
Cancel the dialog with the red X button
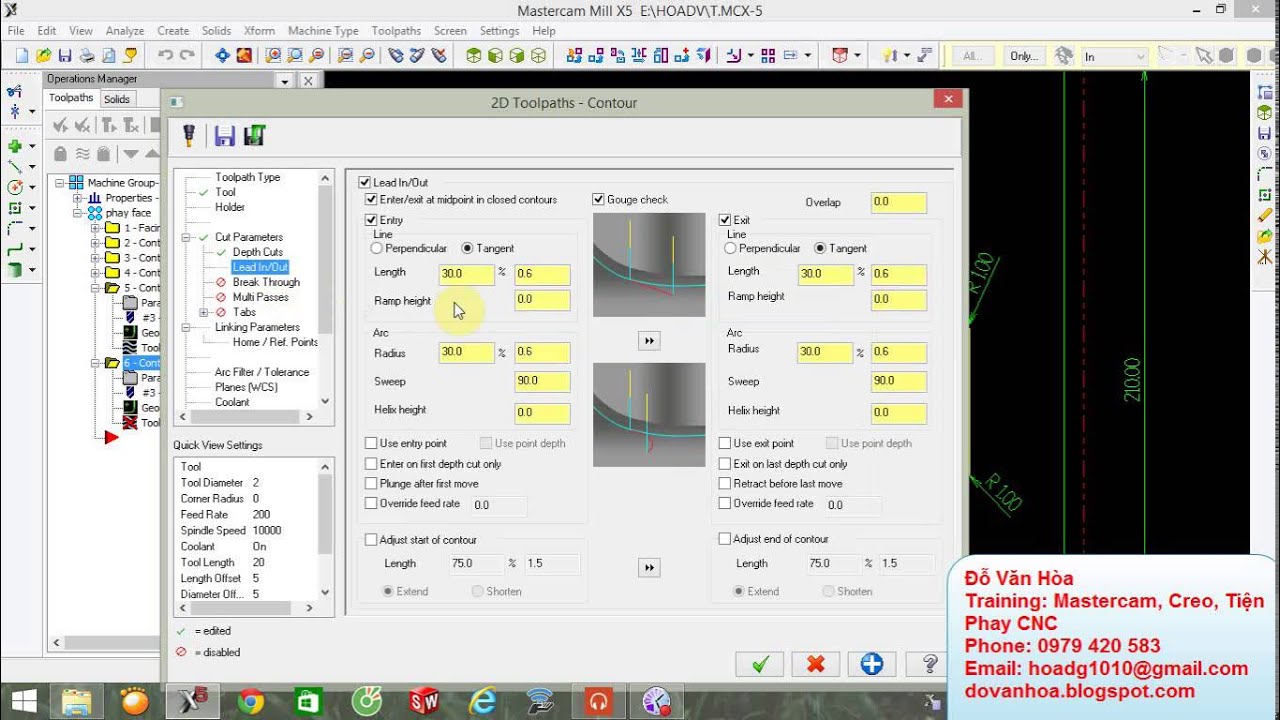click(x=815, y=664)
